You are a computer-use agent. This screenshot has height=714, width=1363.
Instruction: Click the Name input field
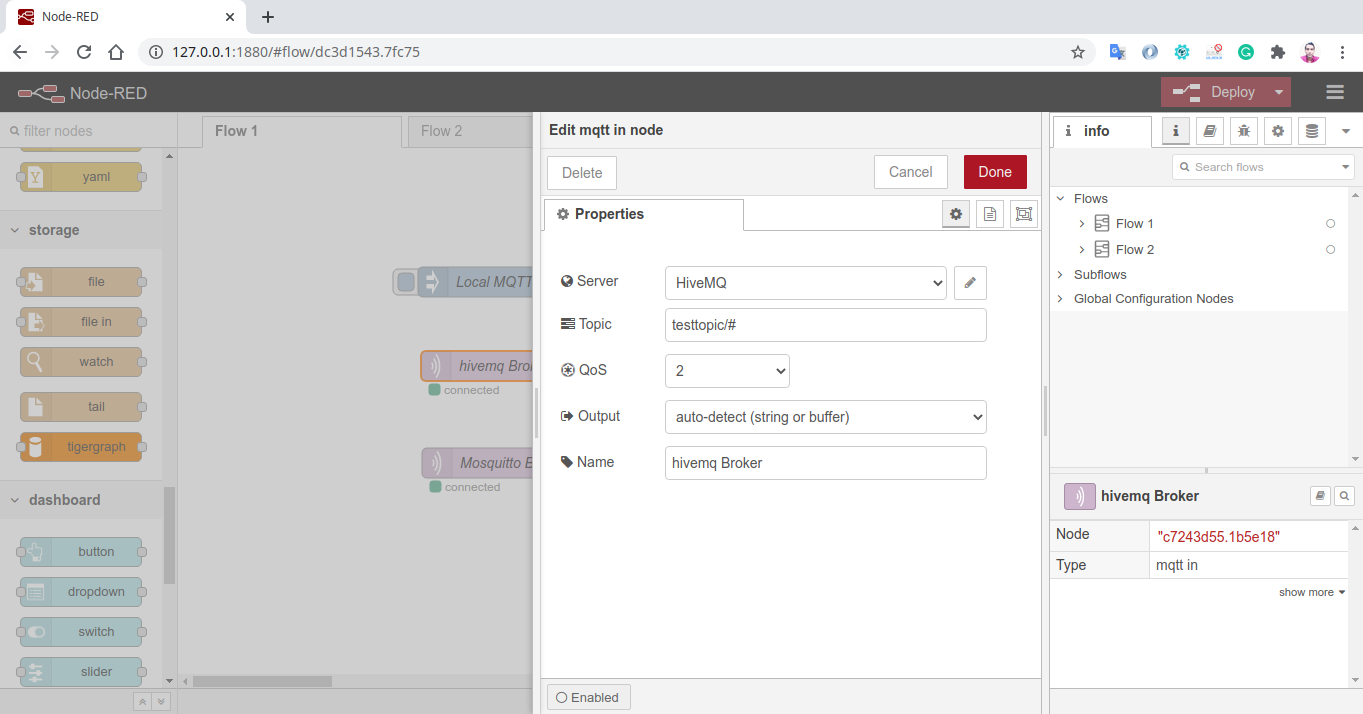click(x=825, y=463)
